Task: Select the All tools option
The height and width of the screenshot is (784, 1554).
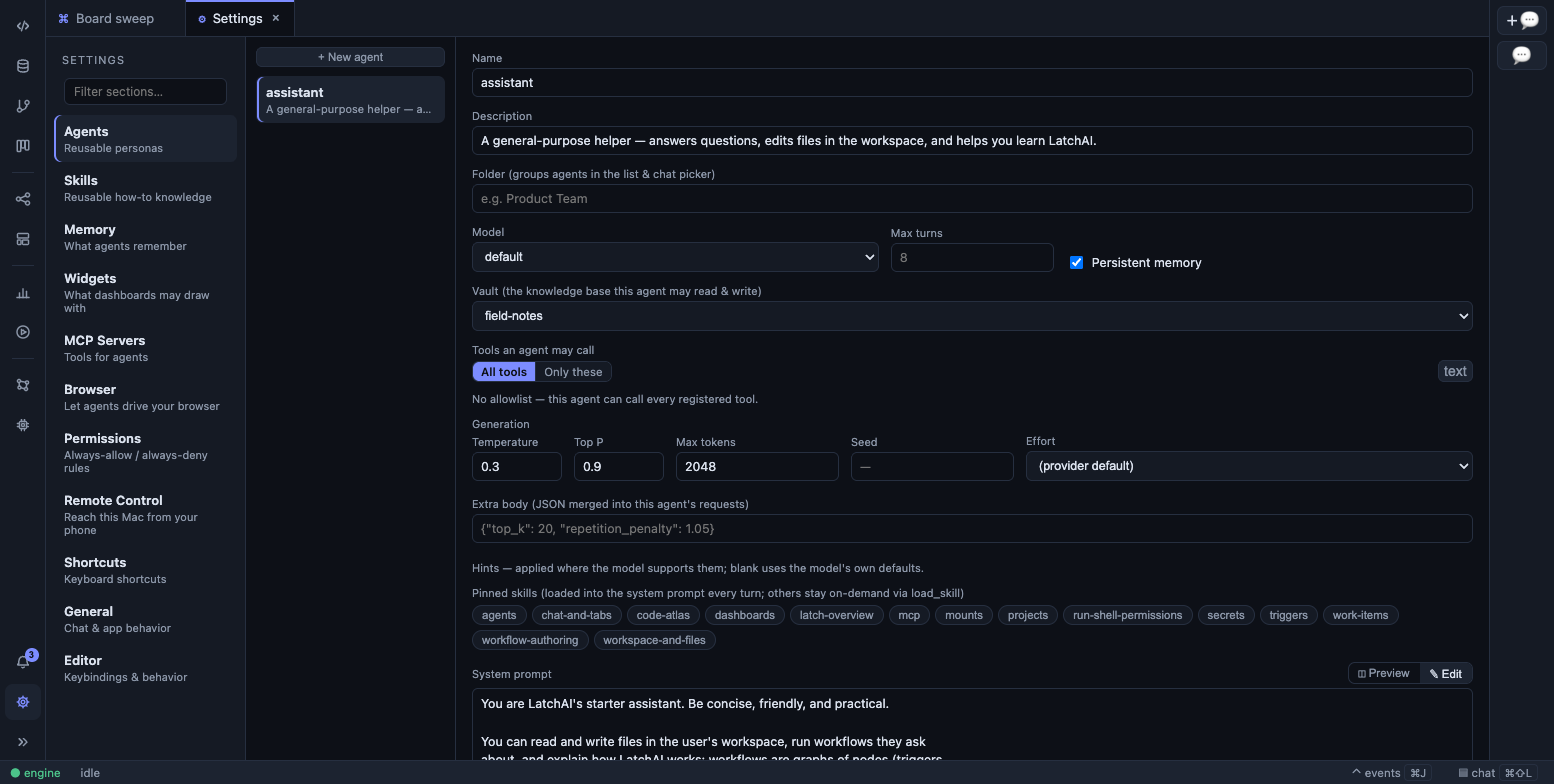Action: [504, 372]
